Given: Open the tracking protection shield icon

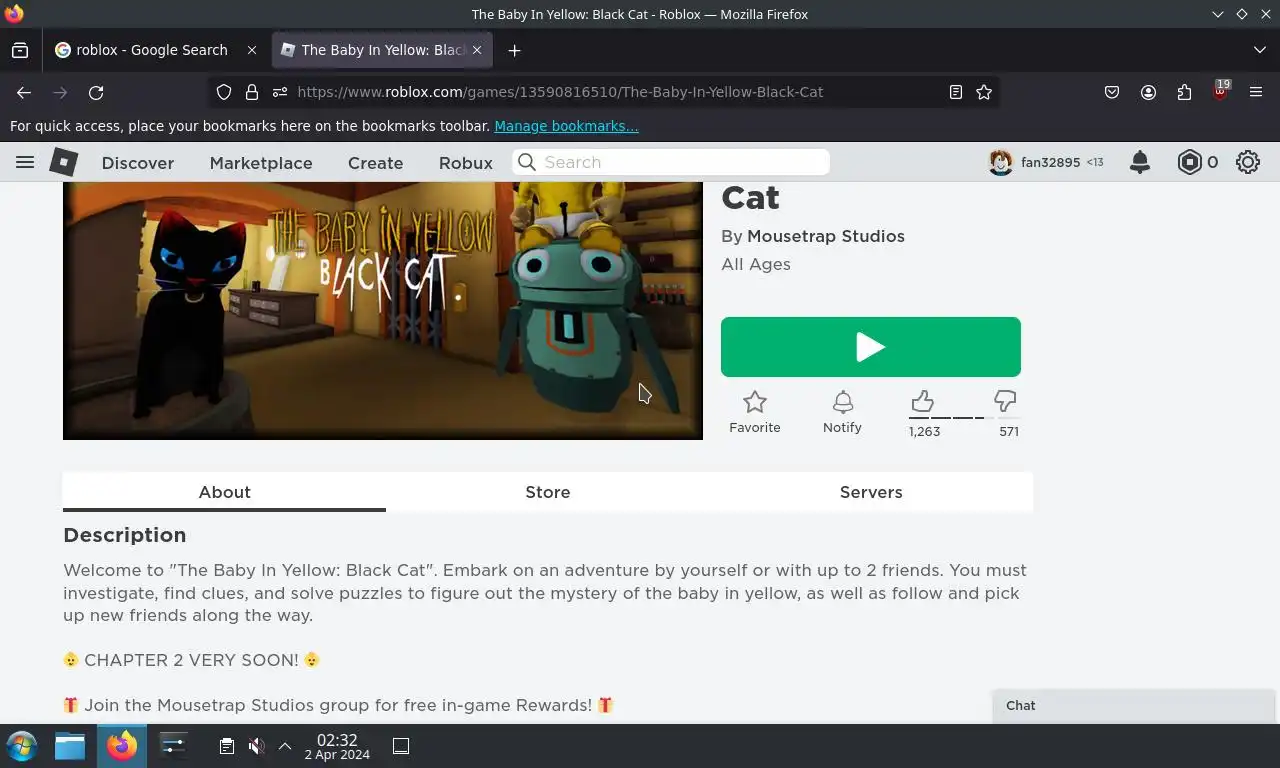Looking at the screenshot, I should click(x=224, y=92).
